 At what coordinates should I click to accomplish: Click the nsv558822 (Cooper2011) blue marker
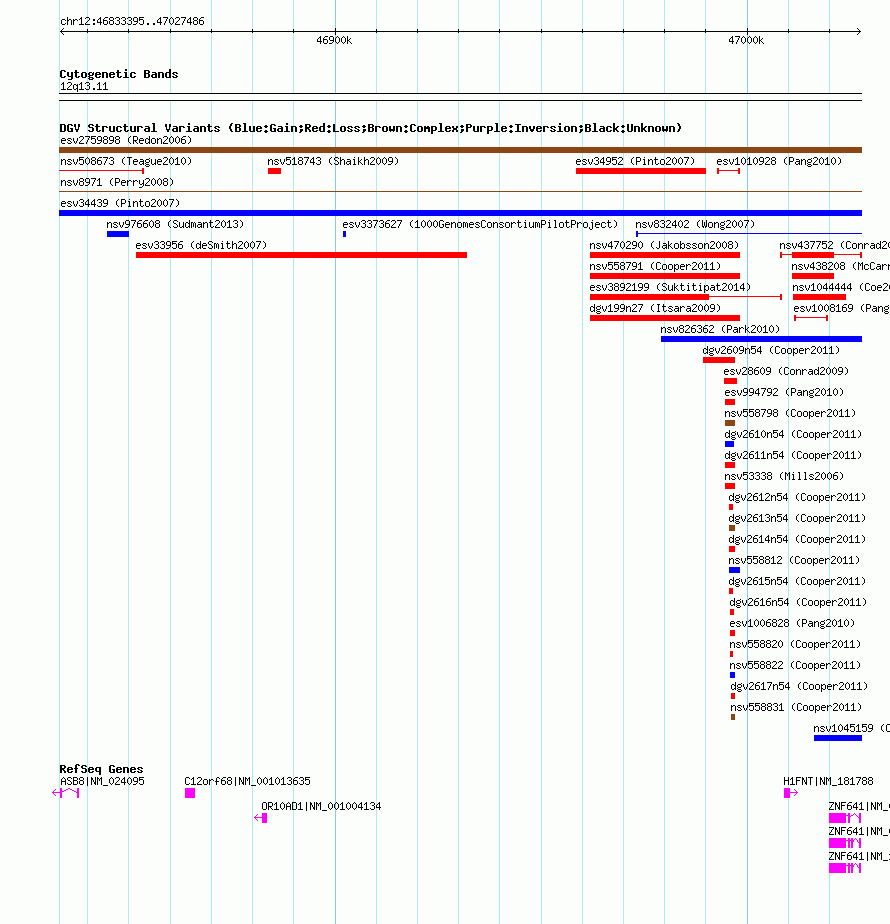tap(733, 675)
